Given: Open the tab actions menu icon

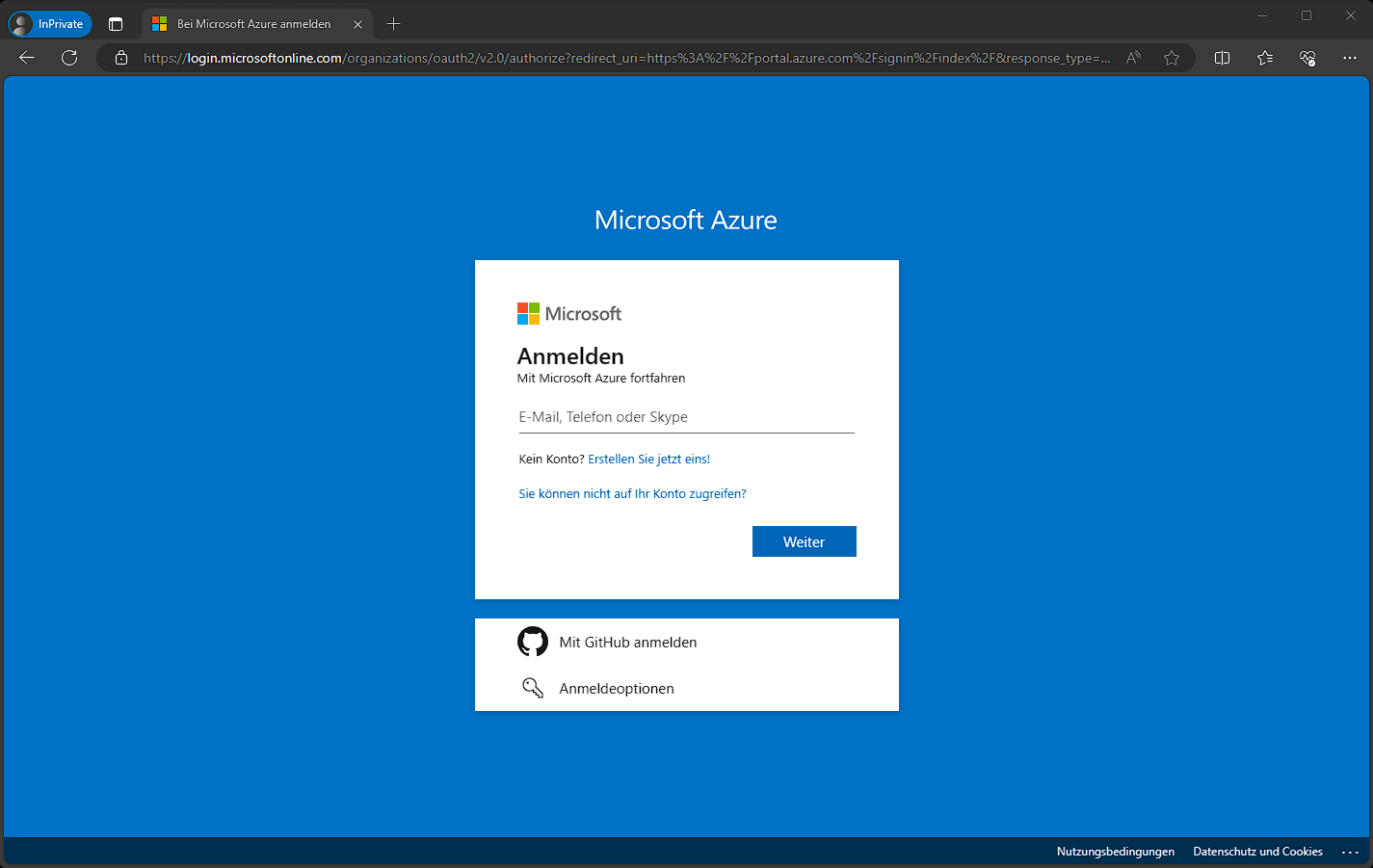Looking at the screenshot, I should point(116,24).
